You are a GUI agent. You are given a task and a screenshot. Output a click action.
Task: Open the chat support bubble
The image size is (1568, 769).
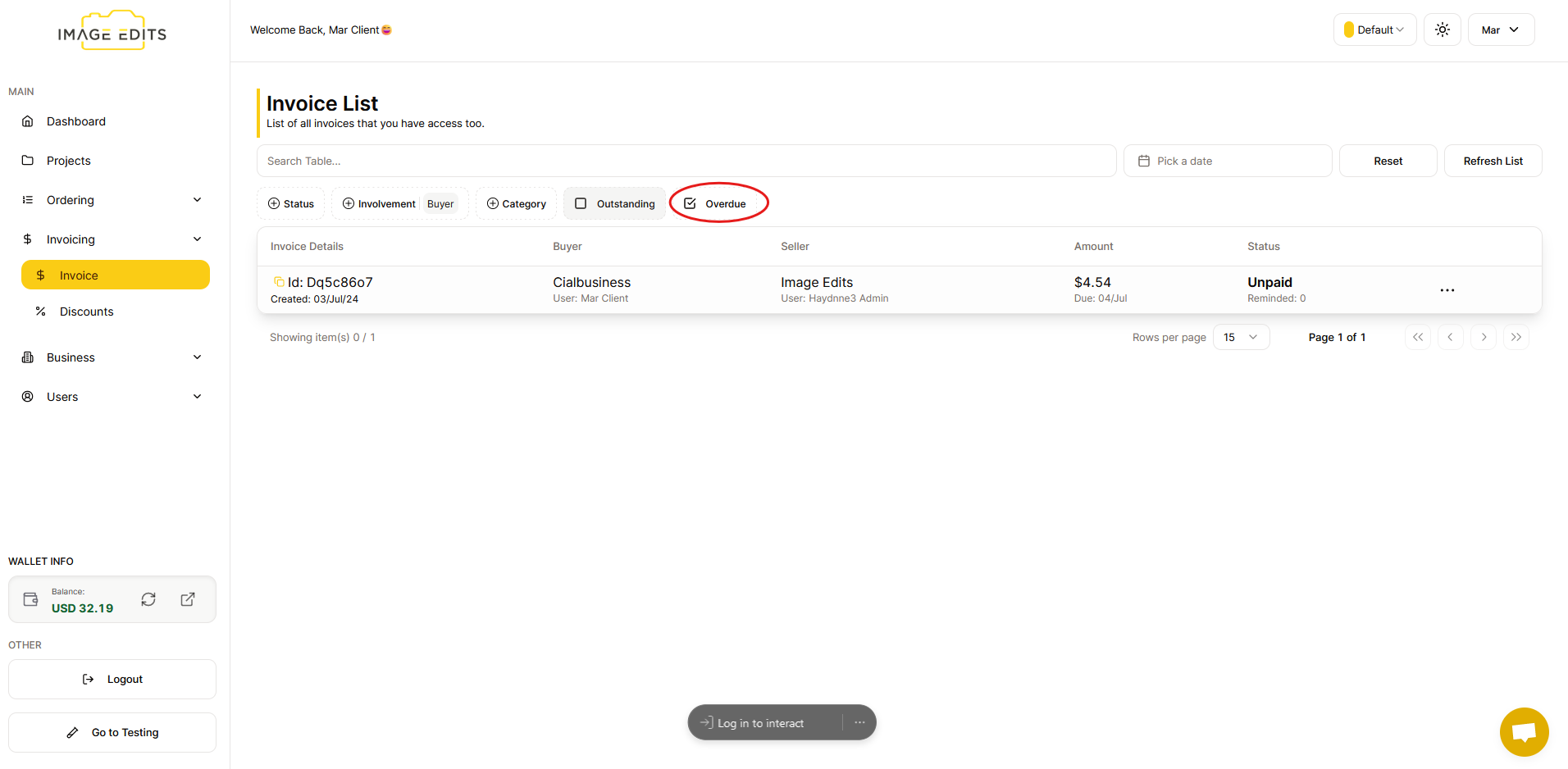(x=1524, y=731)
